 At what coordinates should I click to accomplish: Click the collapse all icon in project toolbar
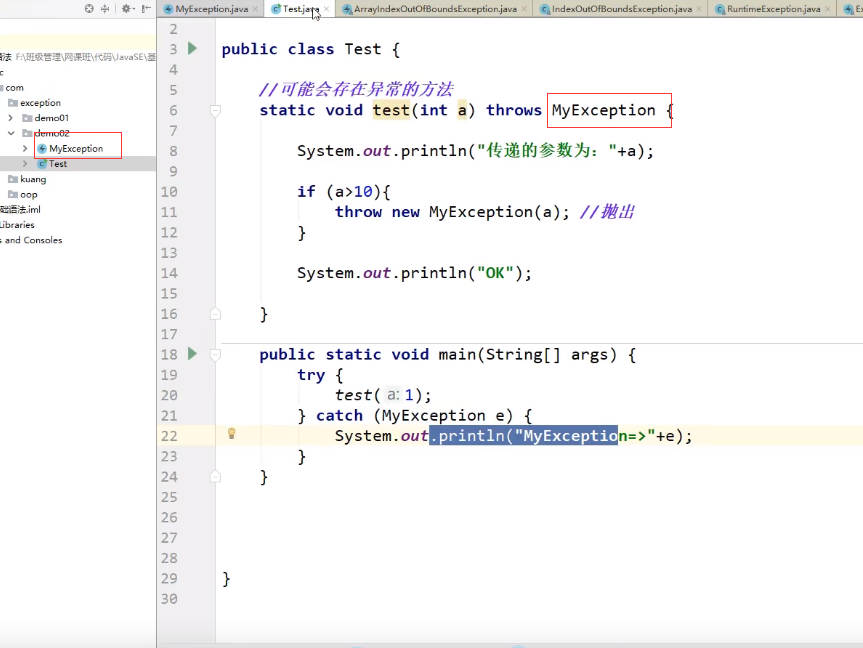(105, 9)
